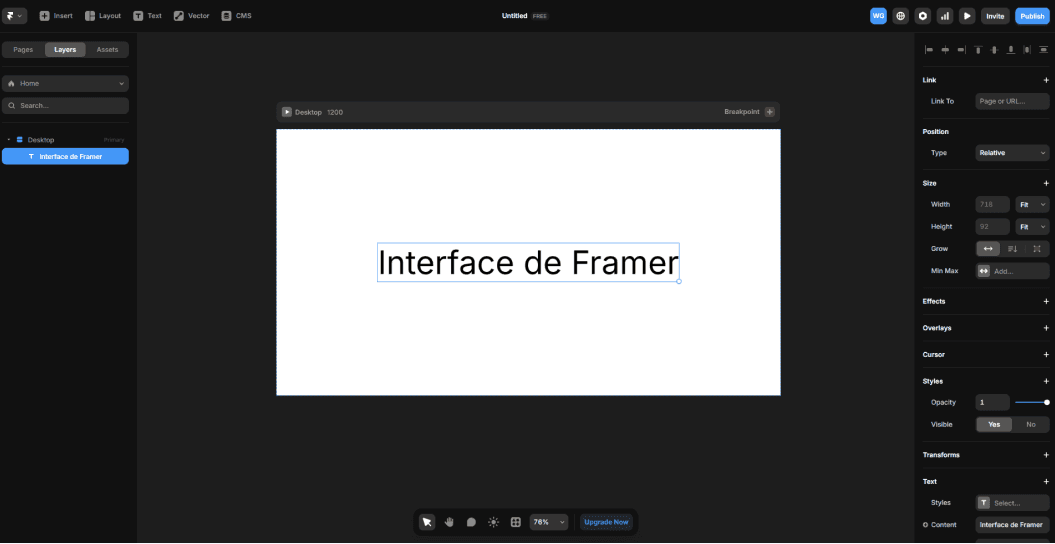Click the Opacity slider handle
Image resolution: width=1055 pixels, height=544 pixels.
tap(1046, 402)
